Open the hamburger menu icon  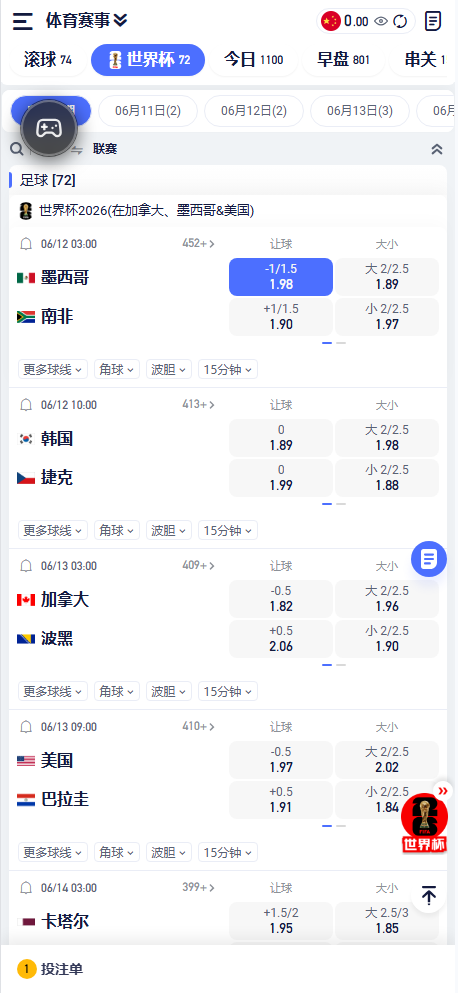point(23,21)
